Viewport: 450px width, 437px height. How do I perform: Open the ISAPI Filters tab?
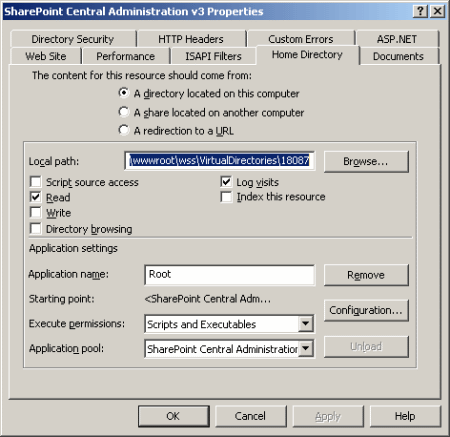pyautogui.click(x=213, y=56)
